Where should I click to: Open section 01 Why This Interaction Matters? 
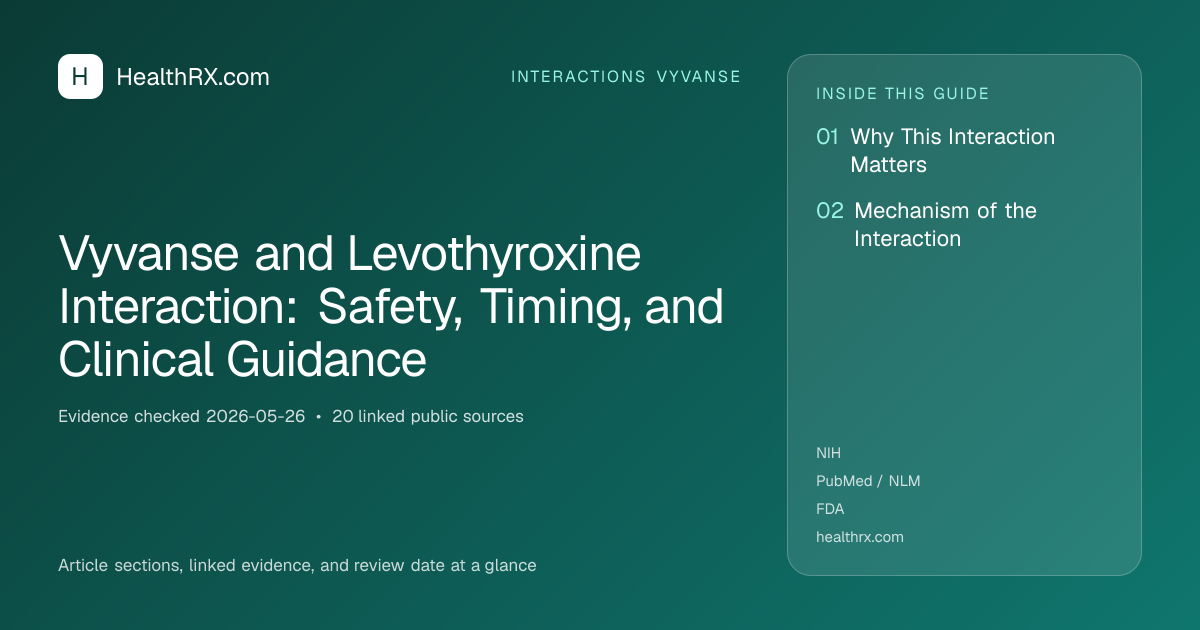[x=936, y=151]
